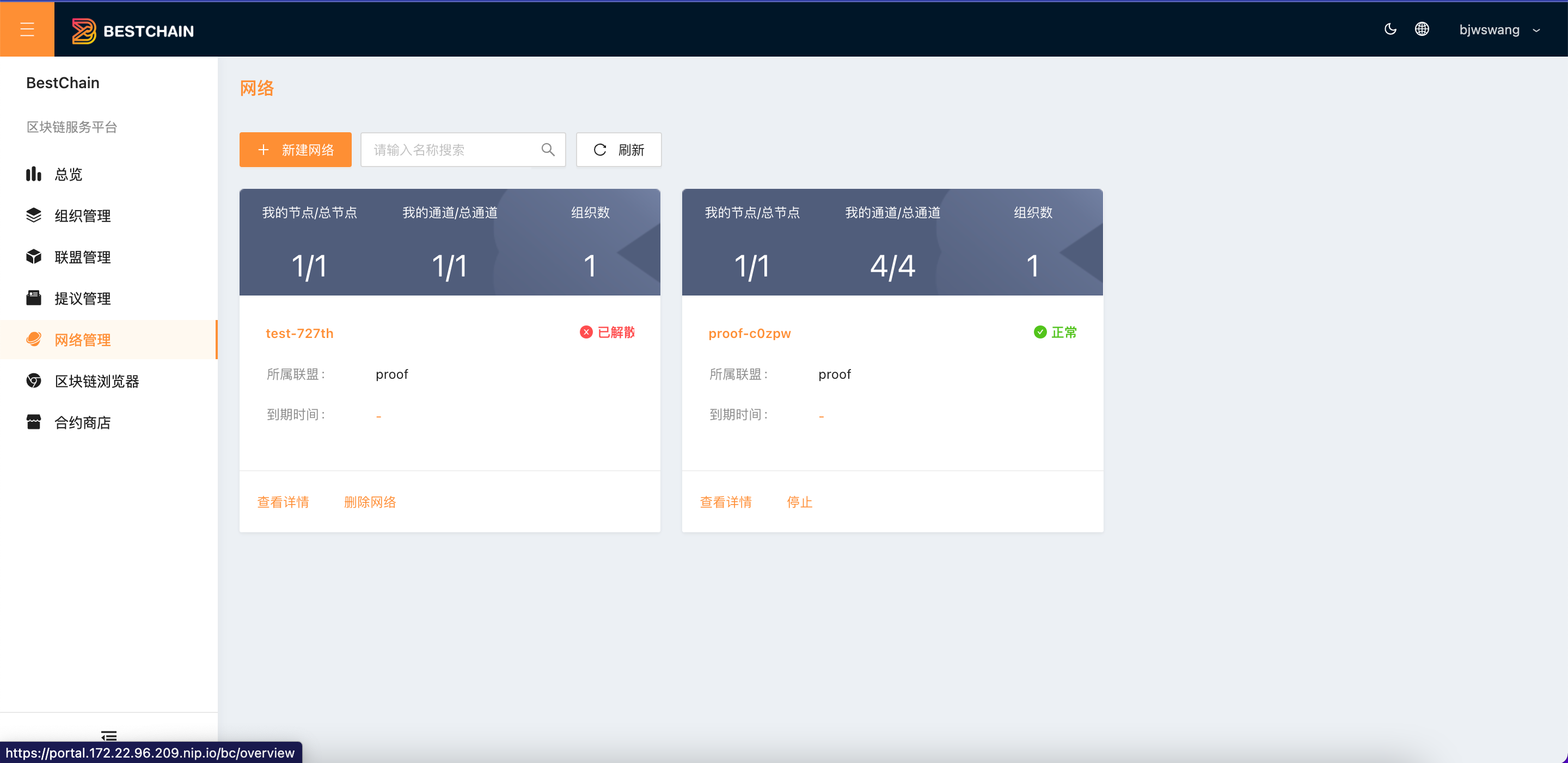Click the 网络 page heading
Image resolution: width=1568 pixels, height=763 pixels.
257,89
